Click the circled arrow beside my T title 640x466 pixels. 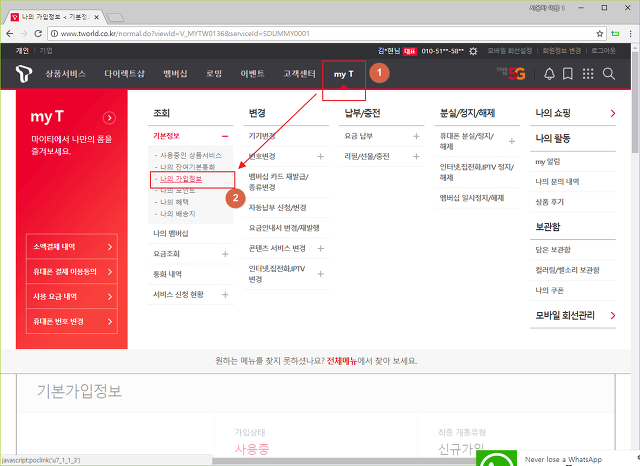[x=109, y=118]
